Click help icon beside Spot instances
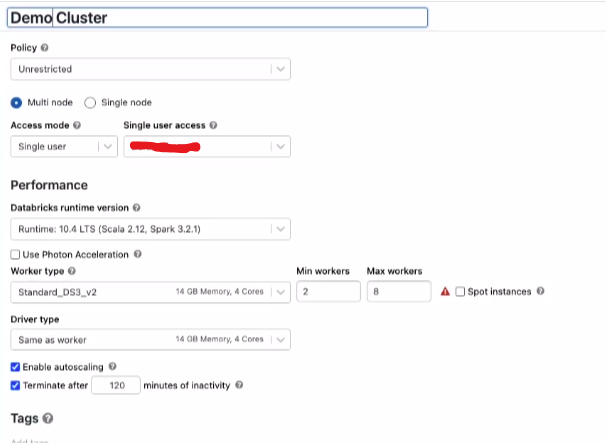 tap(540, 292)
